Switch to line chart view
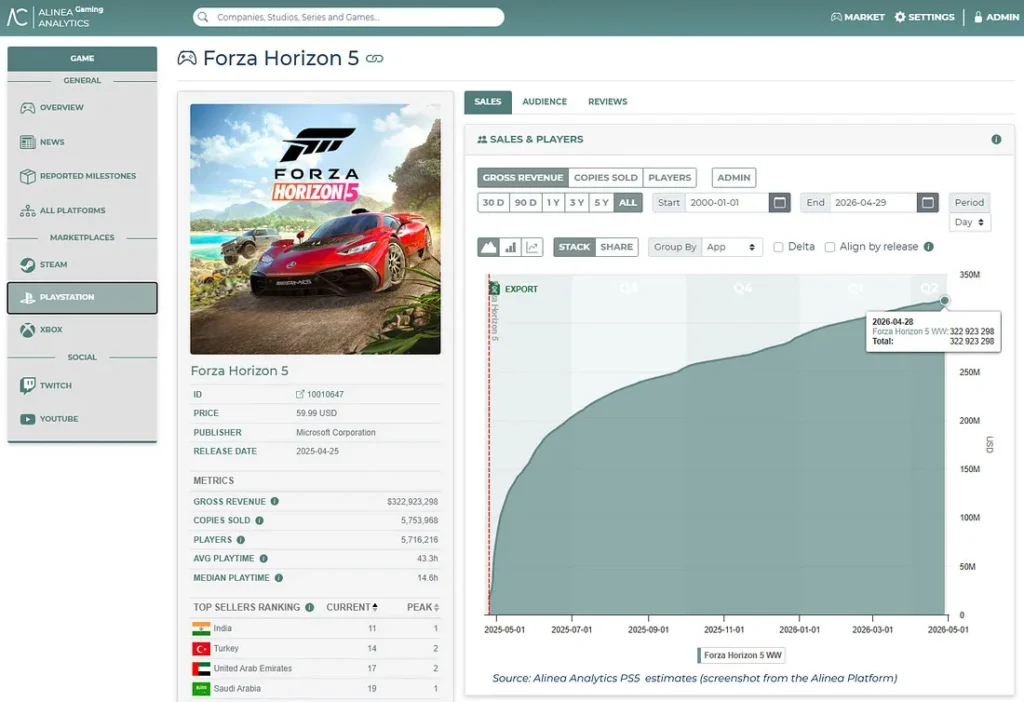 [532, 247]
